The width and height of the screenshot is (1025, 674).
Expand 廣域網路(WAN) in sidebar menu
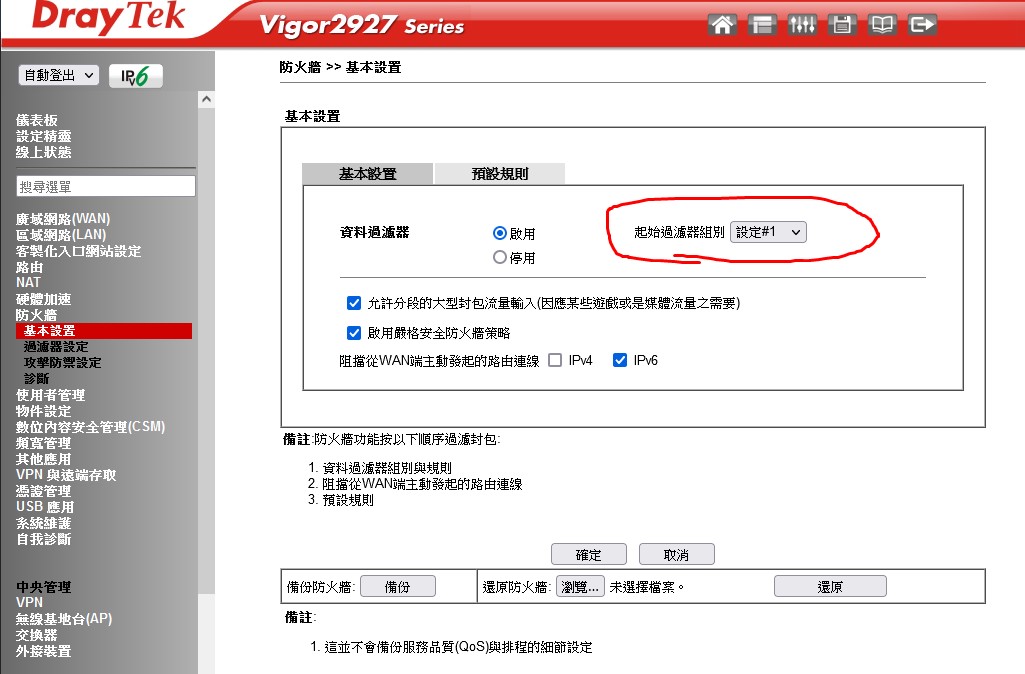[63, 219]
